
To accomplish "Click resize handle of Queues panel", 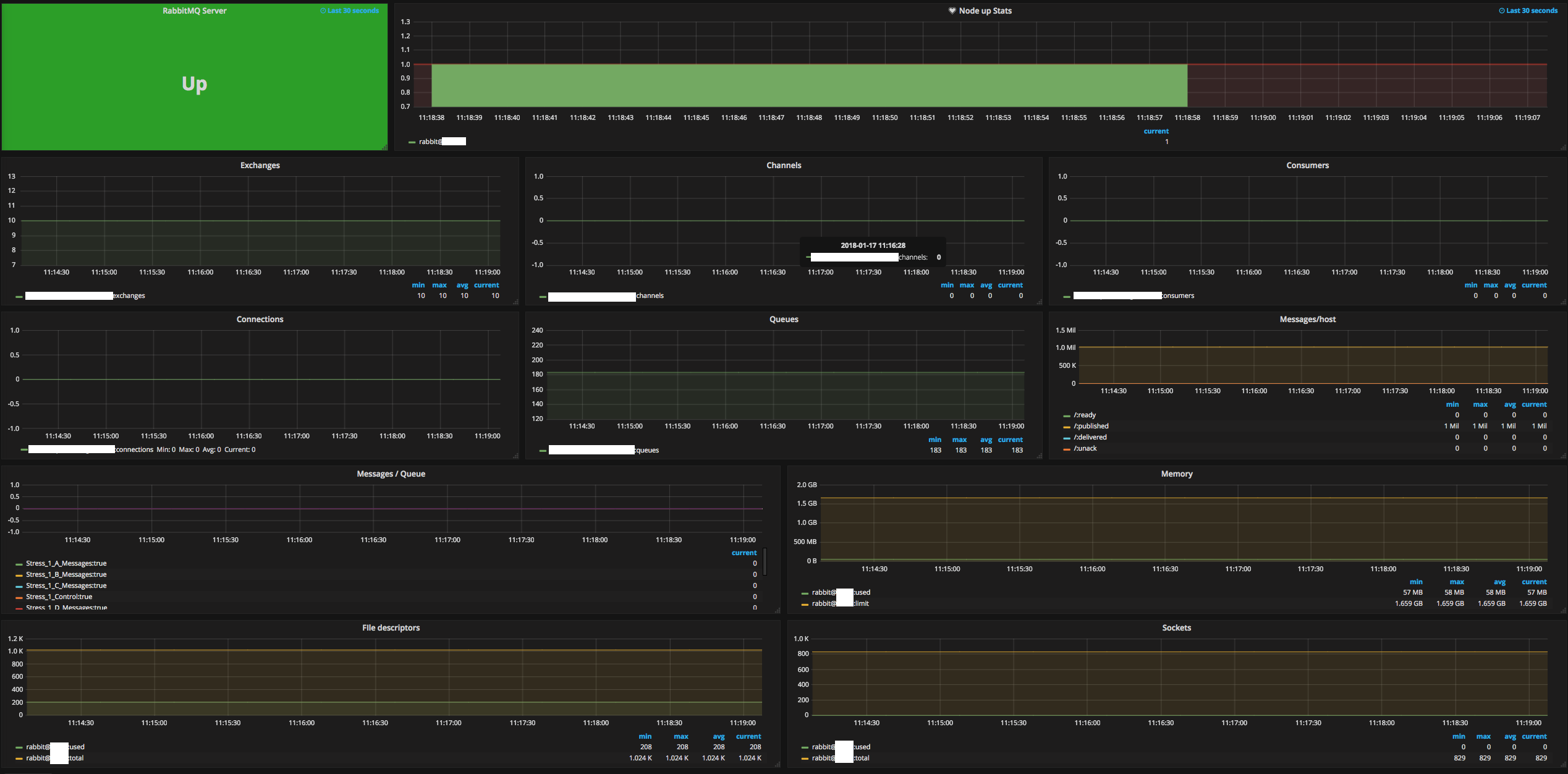I will pos(1039,456).
